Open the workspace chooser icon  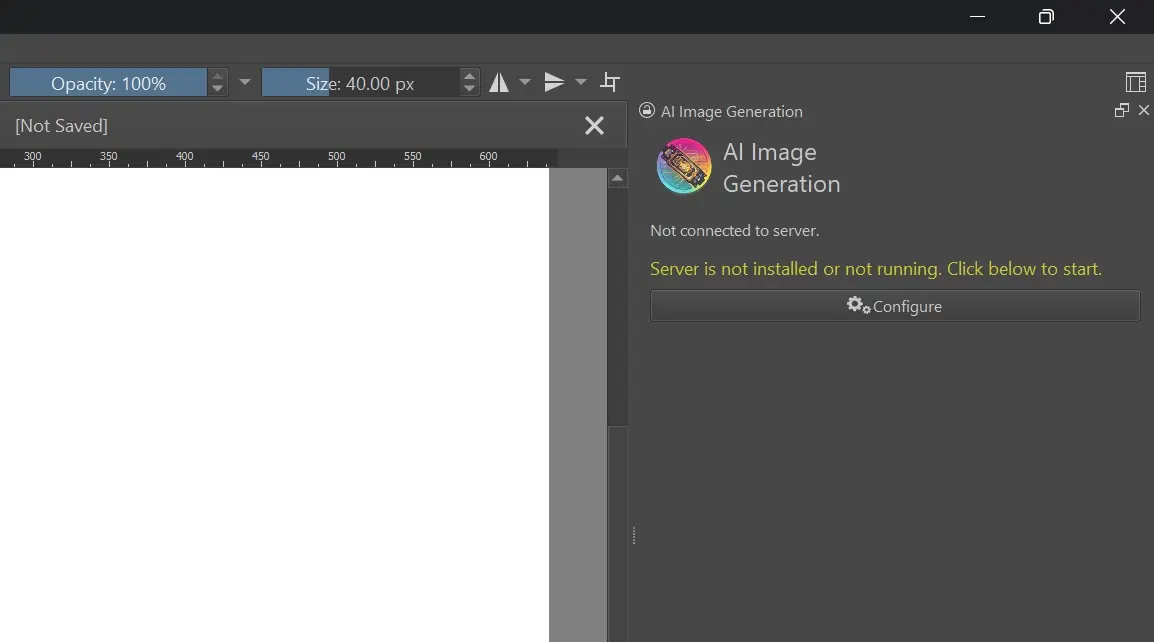coord(1136,82)
